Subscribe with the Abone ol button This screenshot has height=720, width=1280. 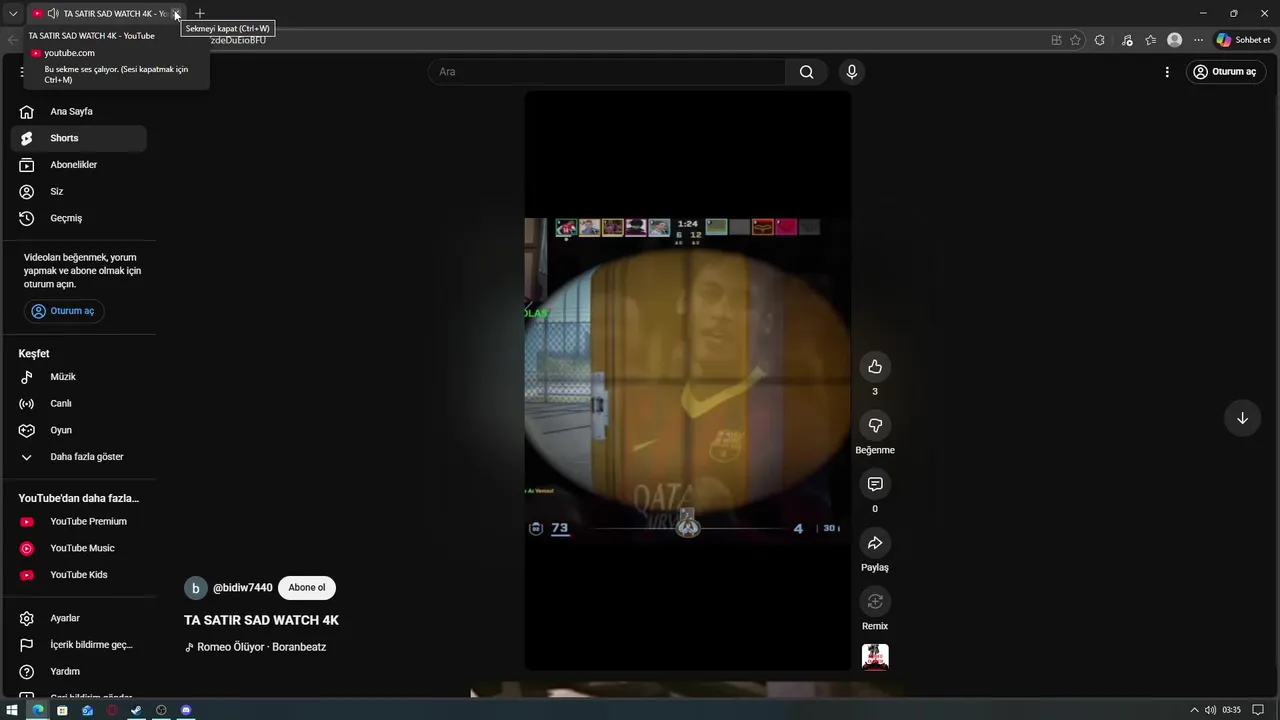pos(307,588)
